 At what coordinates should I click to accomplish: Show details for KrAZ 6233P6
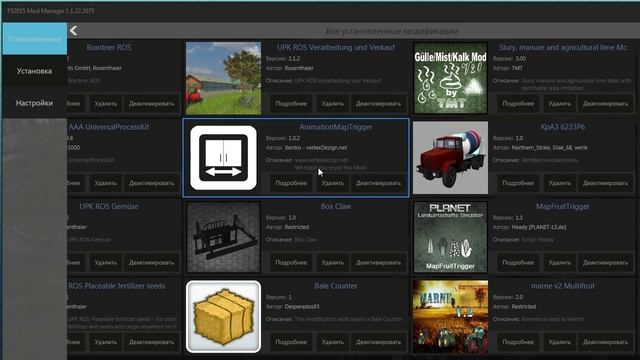tap(518, 183)
